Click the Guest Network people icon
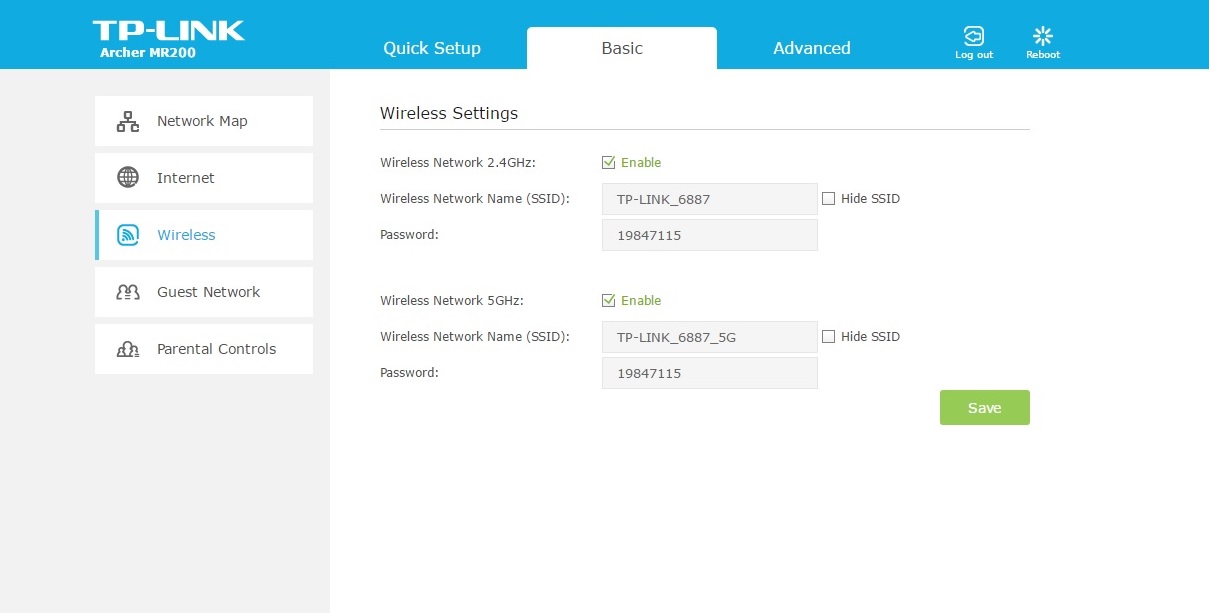 tap(128, 292)
